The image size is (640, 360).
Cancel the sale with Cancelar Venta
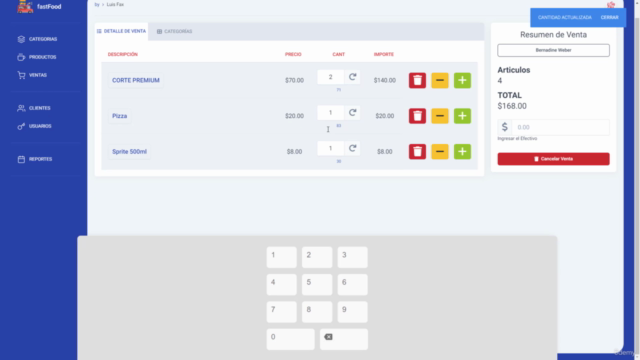(x=553, y=159)
